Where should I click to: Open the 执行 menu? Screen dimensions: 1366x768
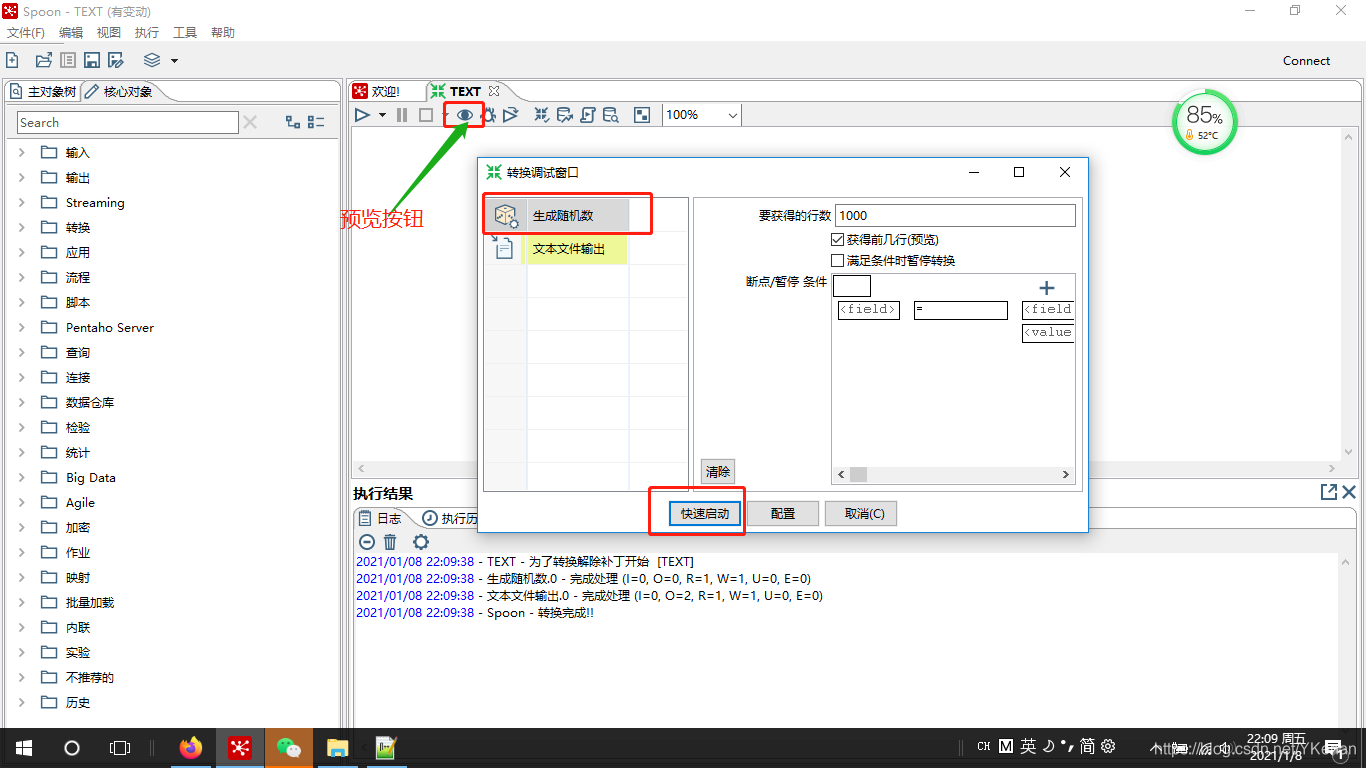click(147, 33)
